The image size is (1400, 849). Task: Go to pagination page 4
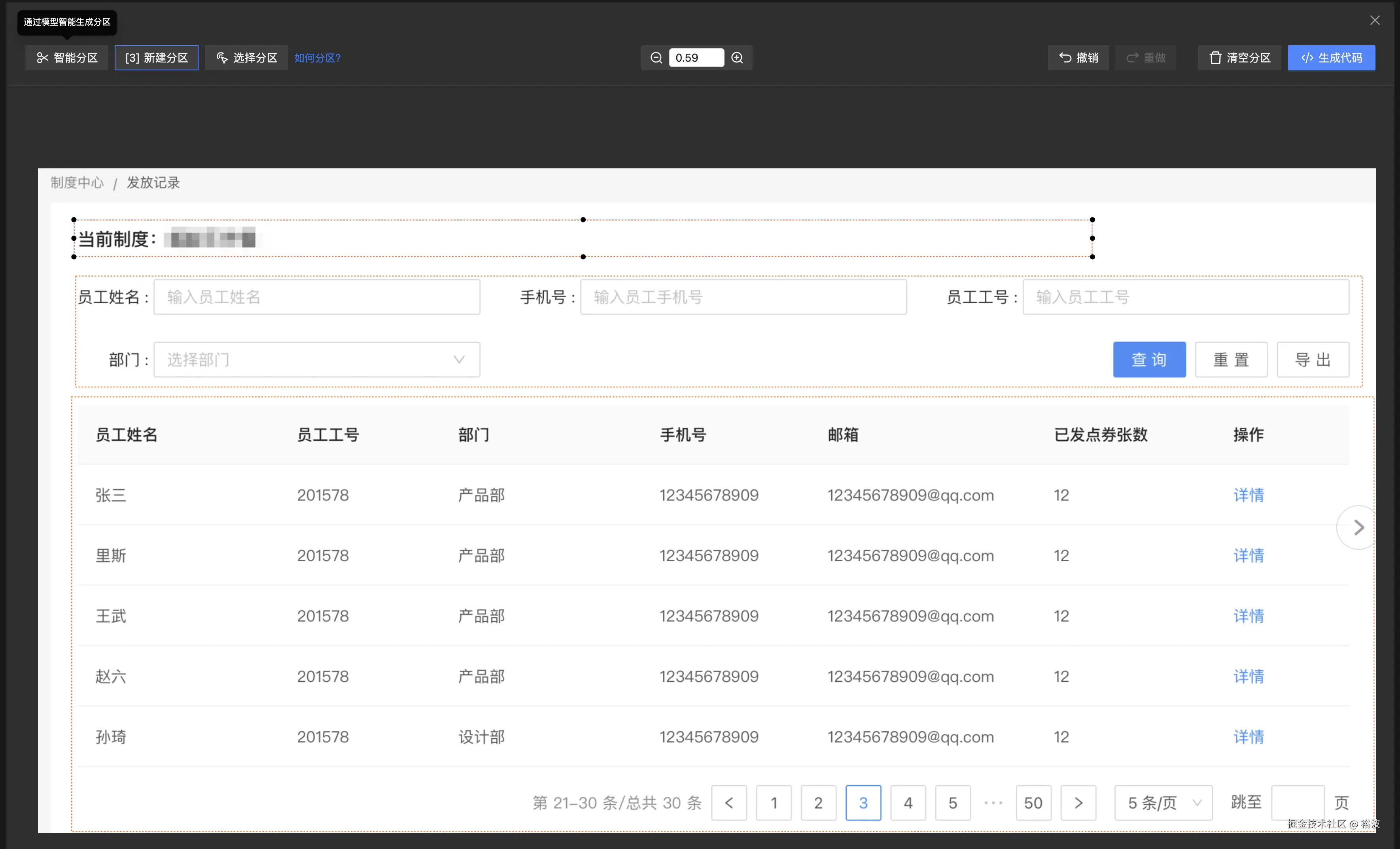pos(907,802)
